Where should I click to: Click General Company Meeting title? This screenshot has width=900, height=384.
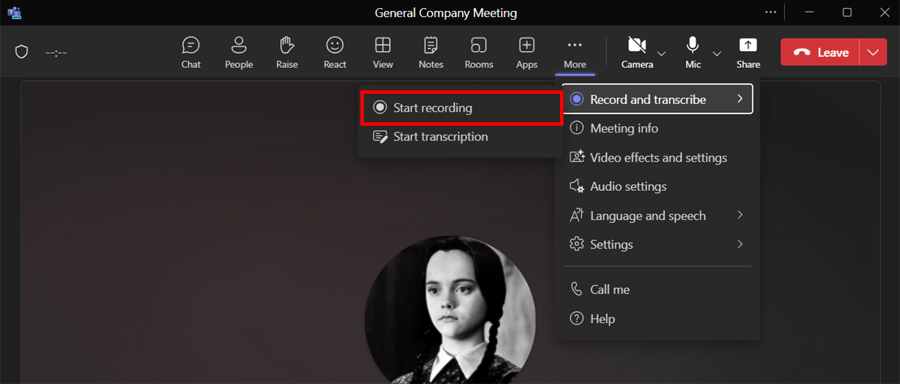tap(446, 12)
